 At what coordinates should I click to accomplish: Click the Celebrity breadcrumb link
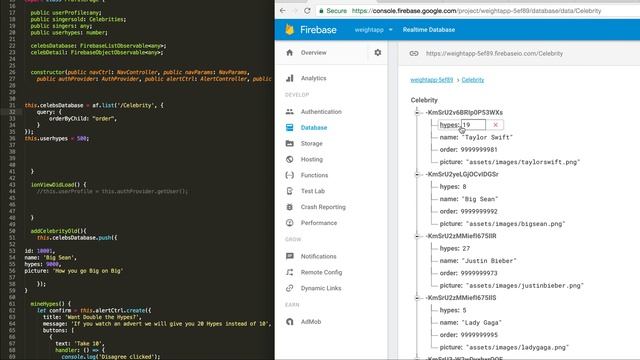pyautogui.click(x=473, y=80)
